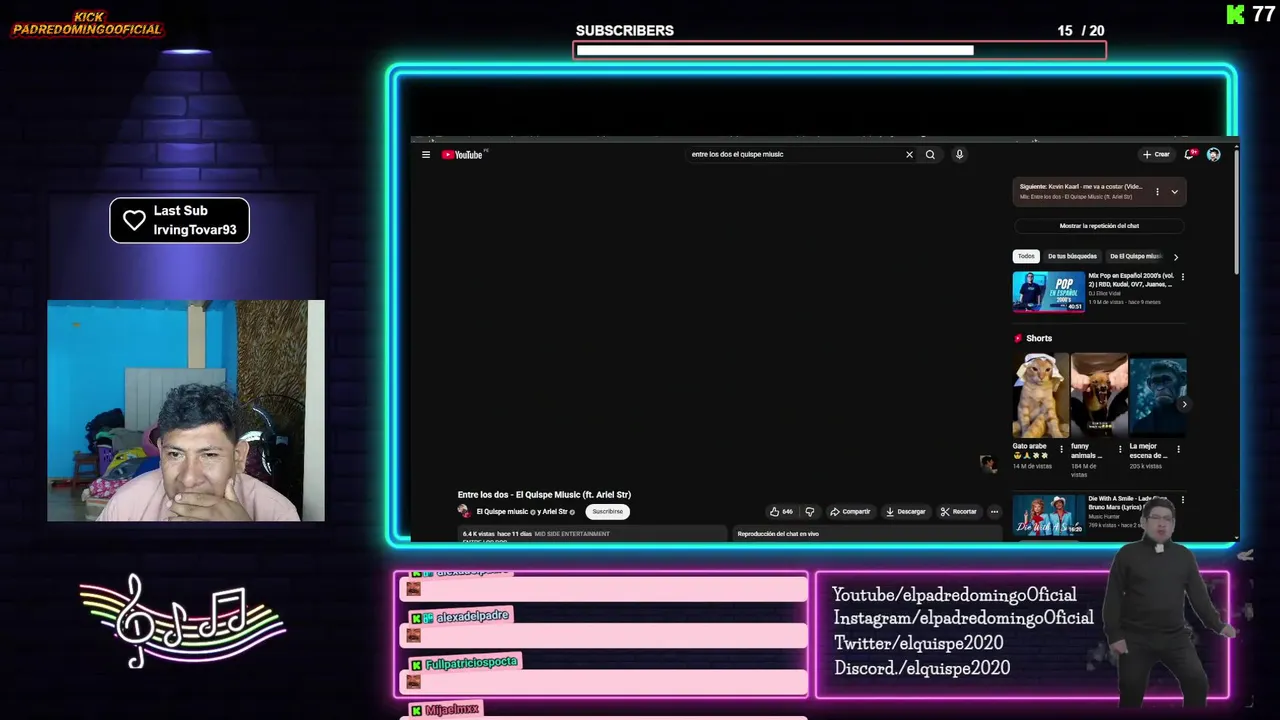Click the Discord./elquispe2020 text
Viewport: 1280px width, 720px height.
click(x=922, y=668)
